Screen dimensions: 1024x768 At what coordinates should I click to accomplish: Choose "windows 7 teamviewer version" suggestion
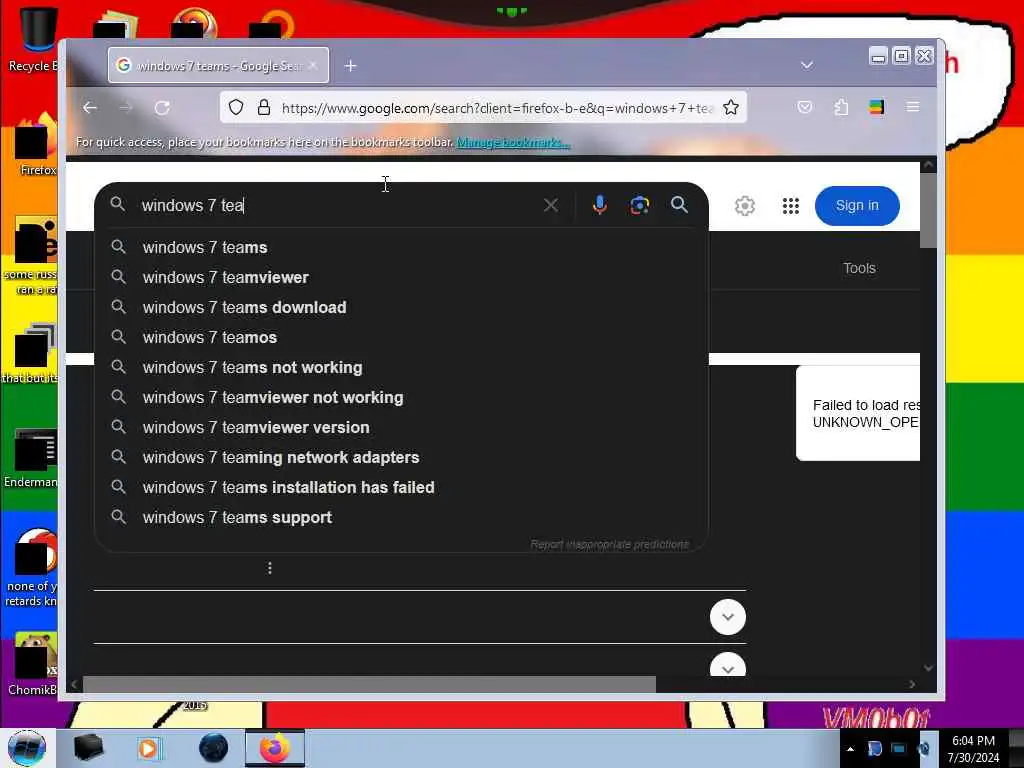point(402,428)
